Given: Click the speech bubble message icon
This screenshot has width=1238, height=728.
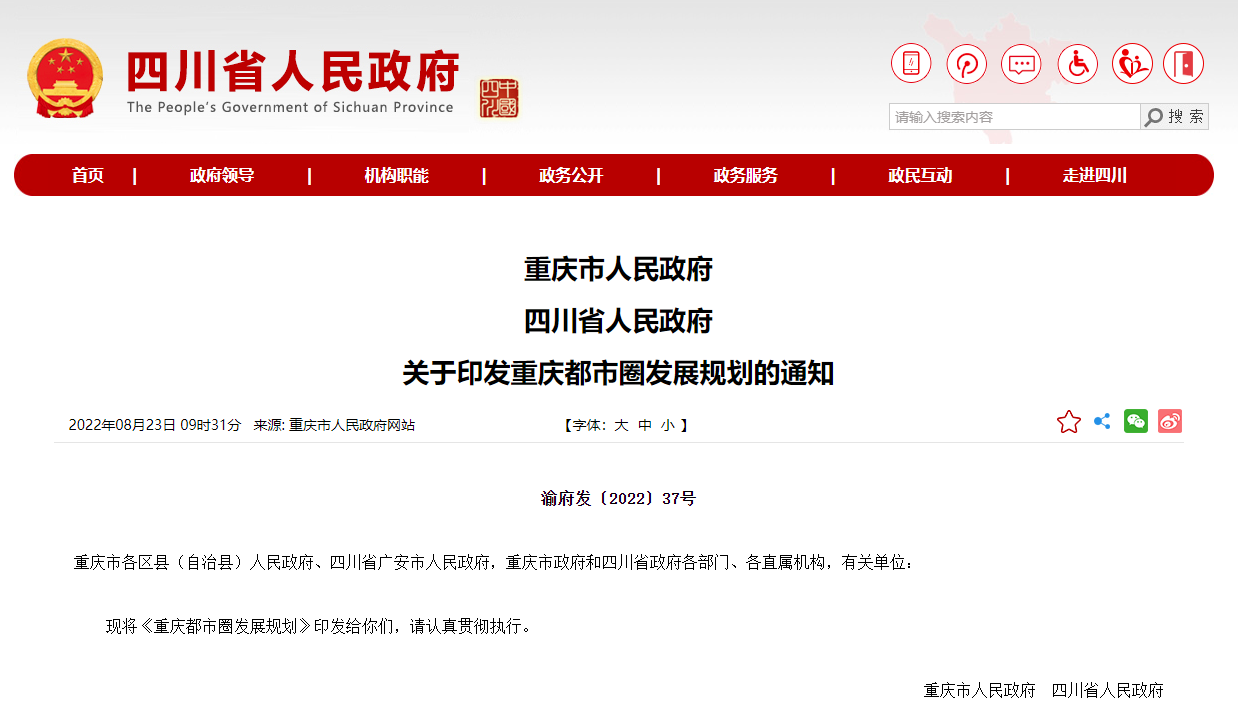Looking at the screenshot, I should (1021, 64).
